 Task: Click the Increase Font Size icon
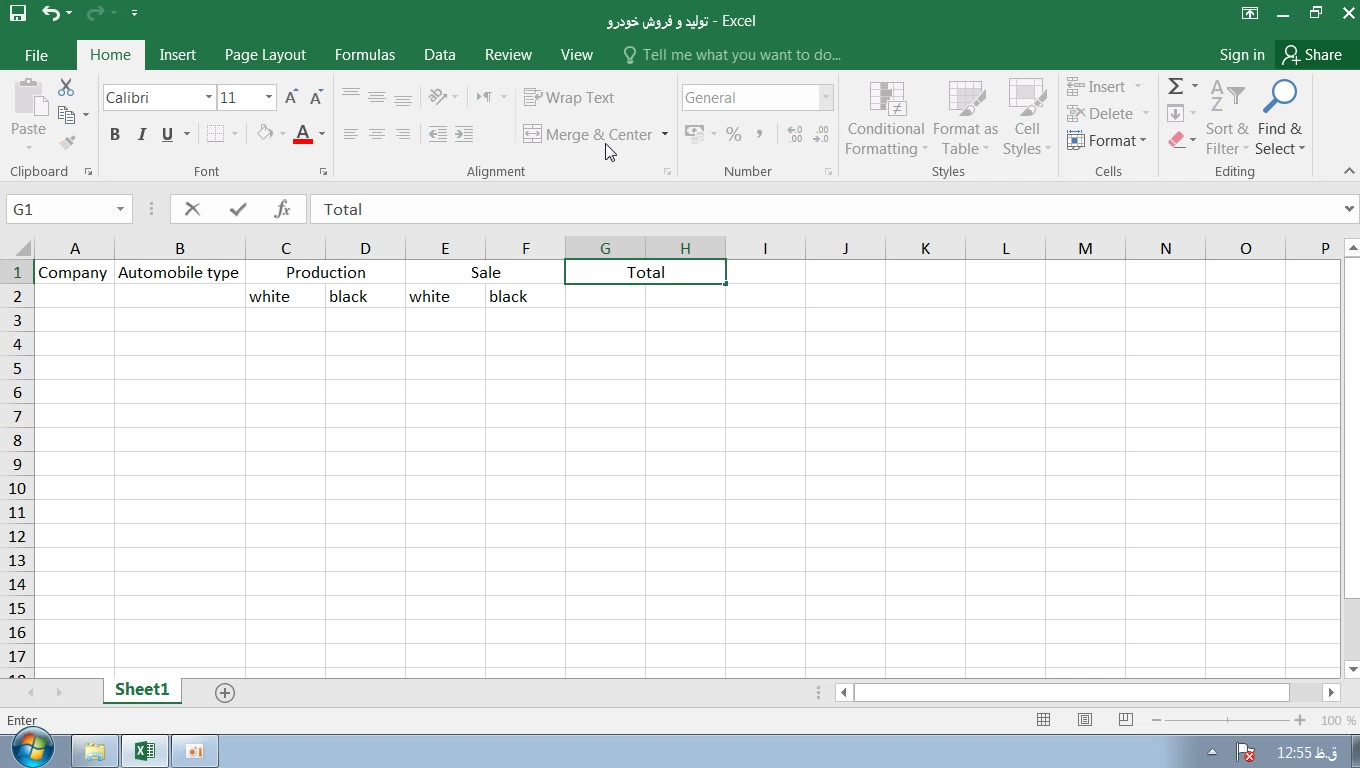291,97
